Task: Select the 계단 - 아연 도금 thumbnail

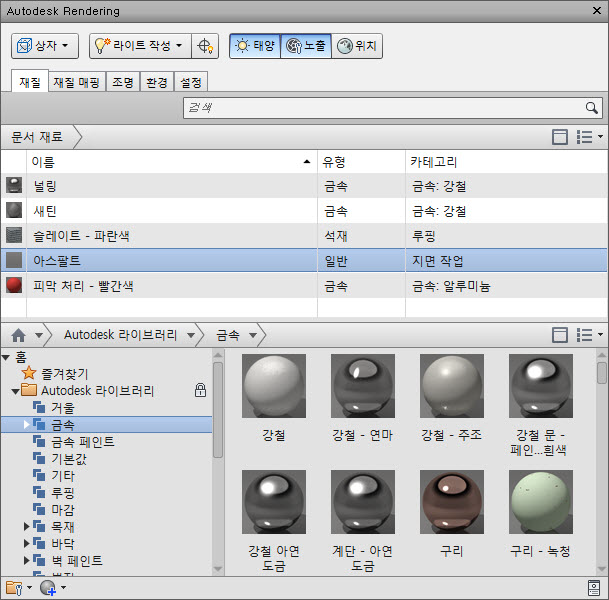Action: [363, 502]
